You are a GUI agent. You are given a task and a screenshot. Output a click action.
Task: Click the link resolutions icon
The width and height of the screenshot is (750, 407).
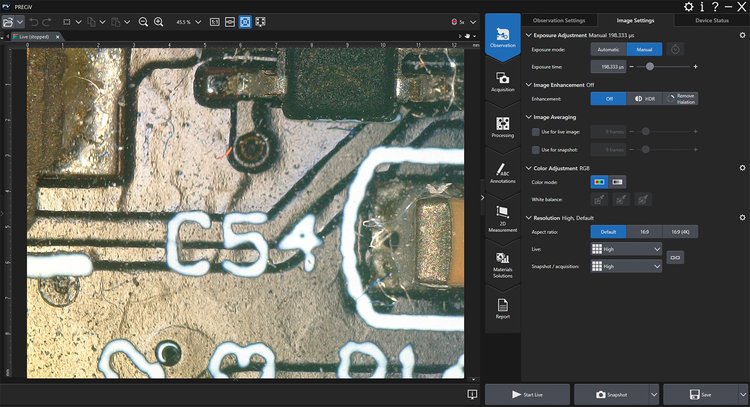point(676,257)
